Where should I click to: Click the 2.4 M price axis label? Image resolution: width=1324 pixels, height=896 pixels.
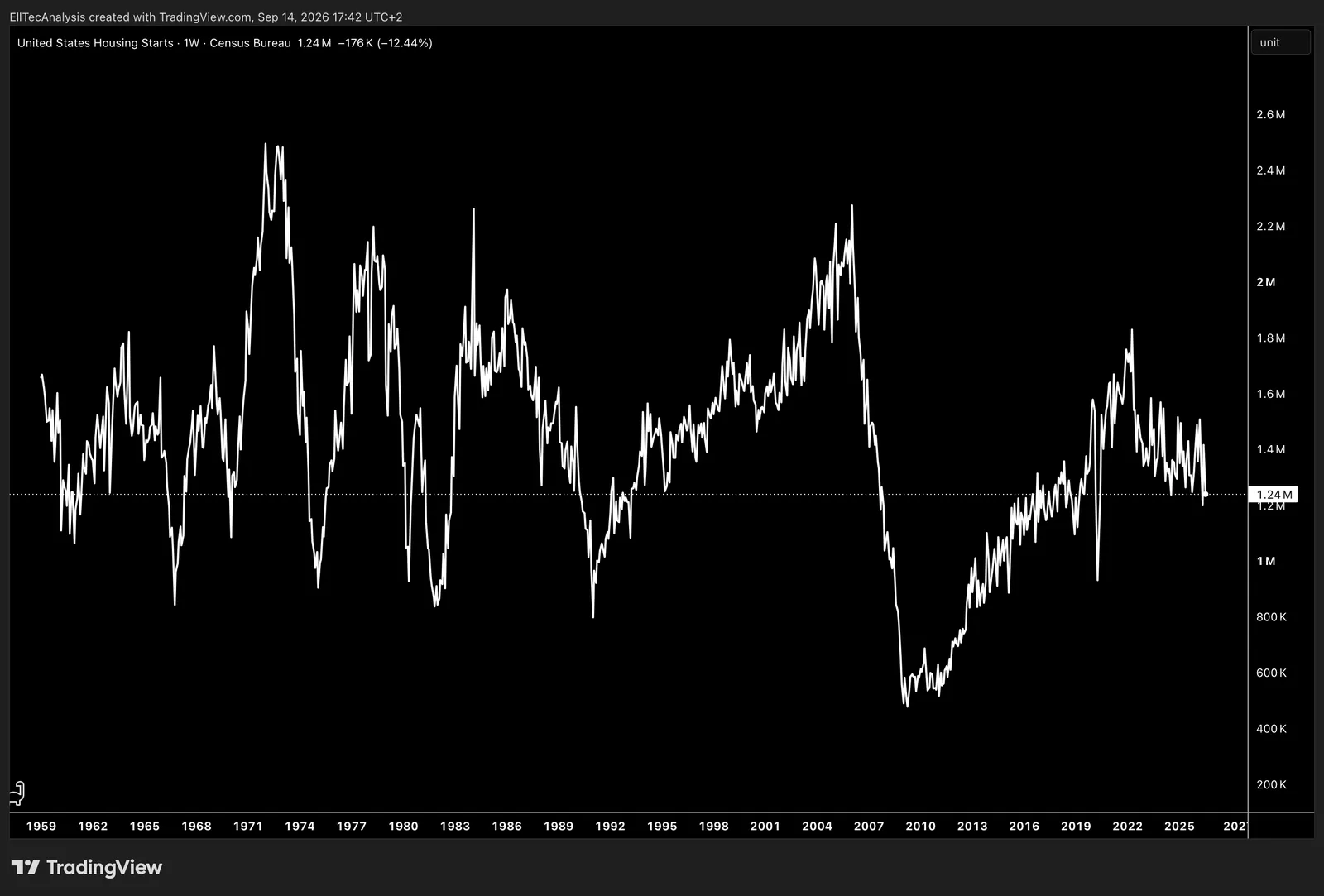point(1271,170)
